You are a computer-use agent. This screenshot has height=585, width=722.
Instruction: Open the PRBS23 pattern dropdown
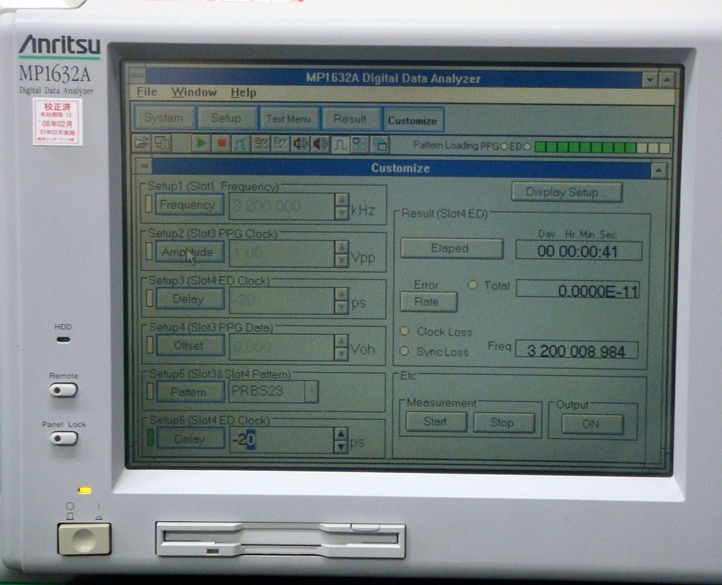click(x=312, y=392)
